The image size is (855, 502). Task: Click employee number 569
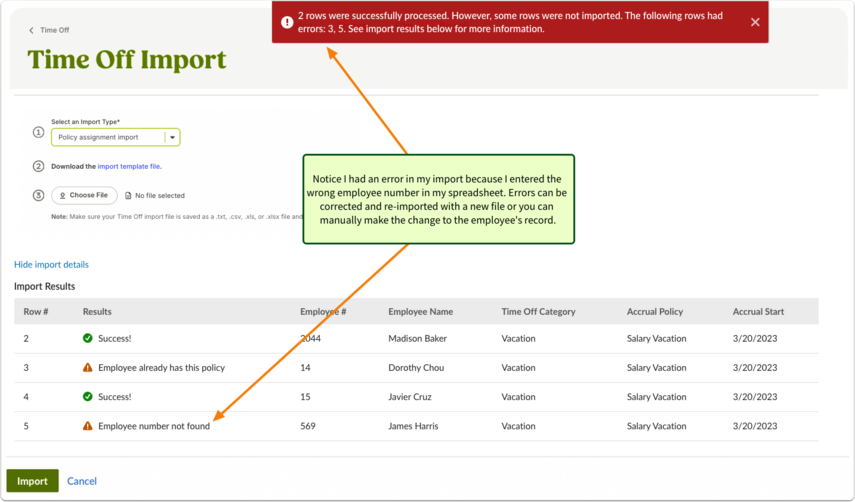308,426
